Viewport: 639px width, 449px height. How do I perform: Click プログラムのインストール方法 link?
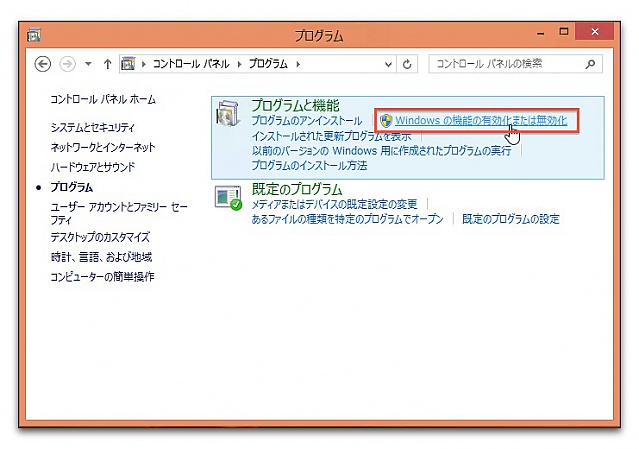309,165
